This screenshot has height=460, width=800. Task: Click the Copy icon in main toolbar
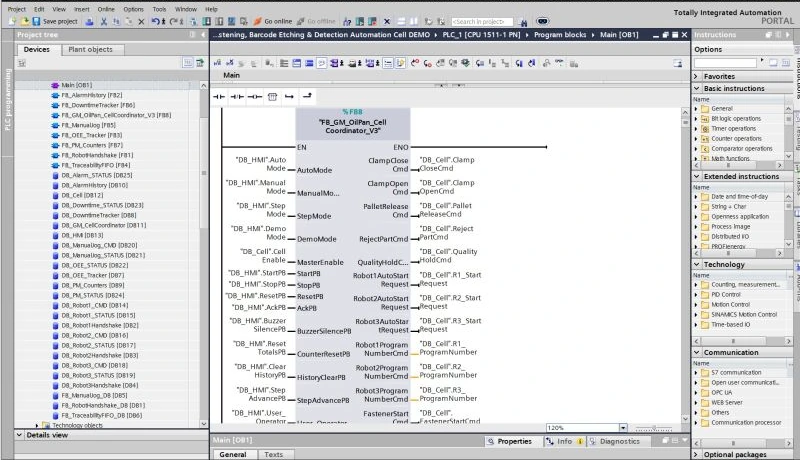click(x=116, y=21)
